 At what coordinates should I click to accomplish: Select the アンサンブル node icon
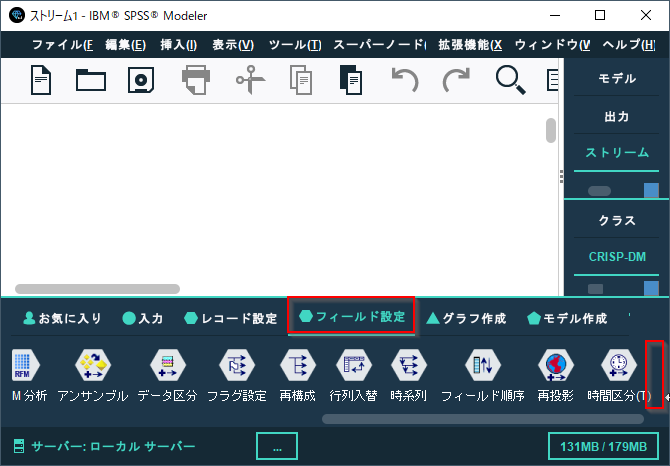tap(93, 365)
